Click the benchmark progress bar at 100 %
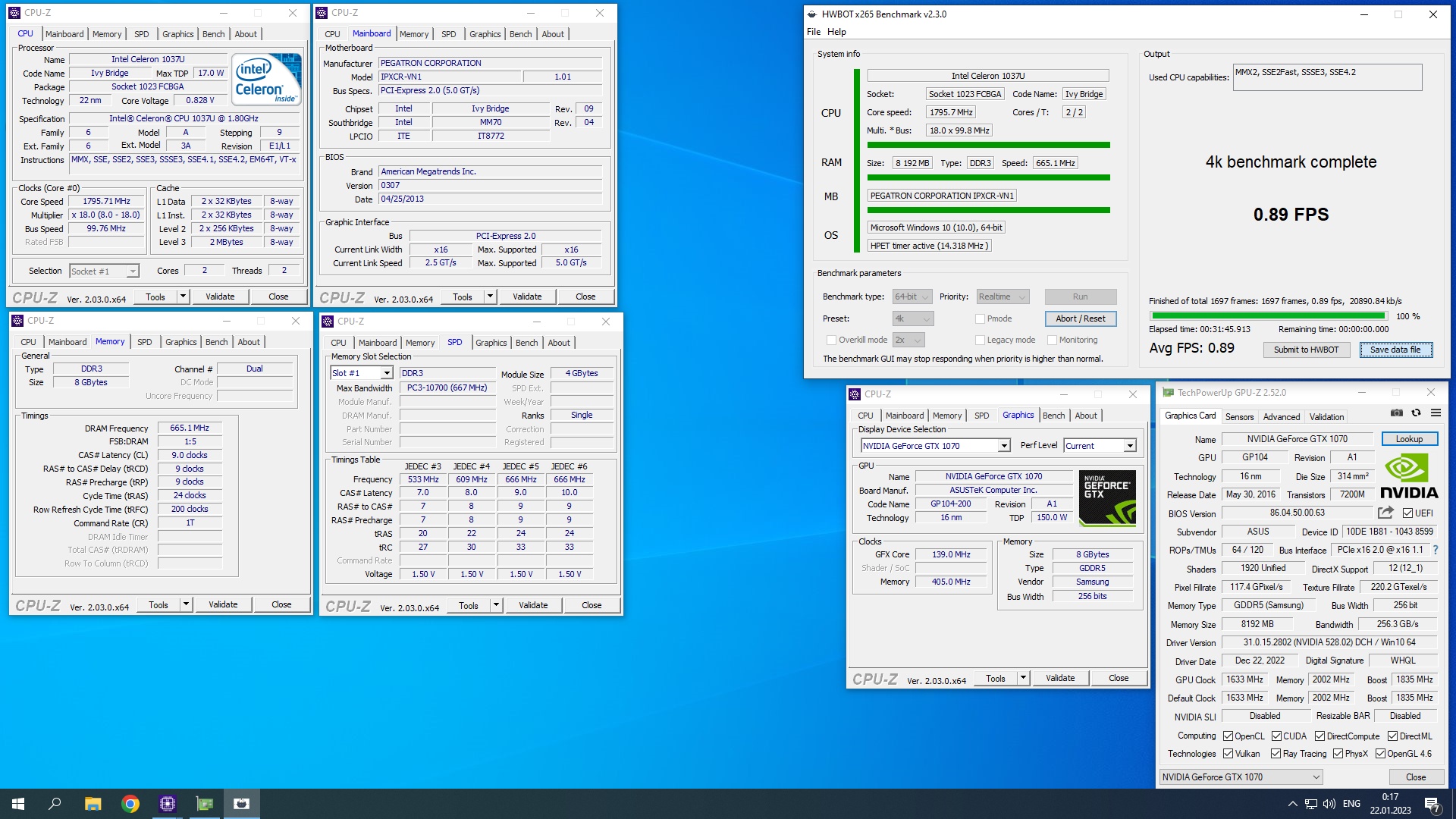The image size is (1456, 819). 1268,315
